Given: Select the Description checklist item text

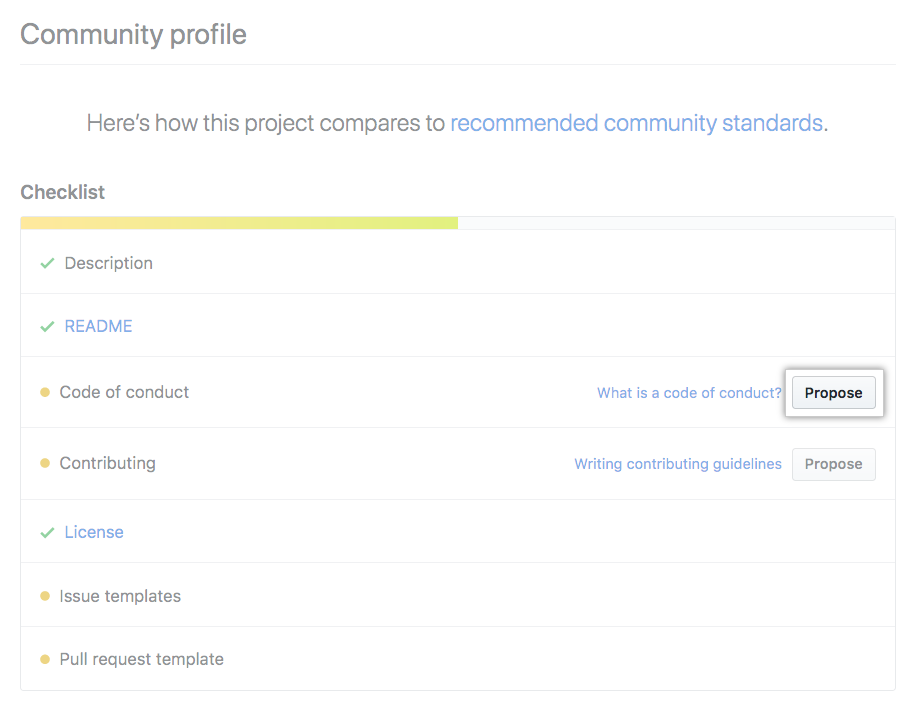Looking at the screenshot, I should click(108, 264).
